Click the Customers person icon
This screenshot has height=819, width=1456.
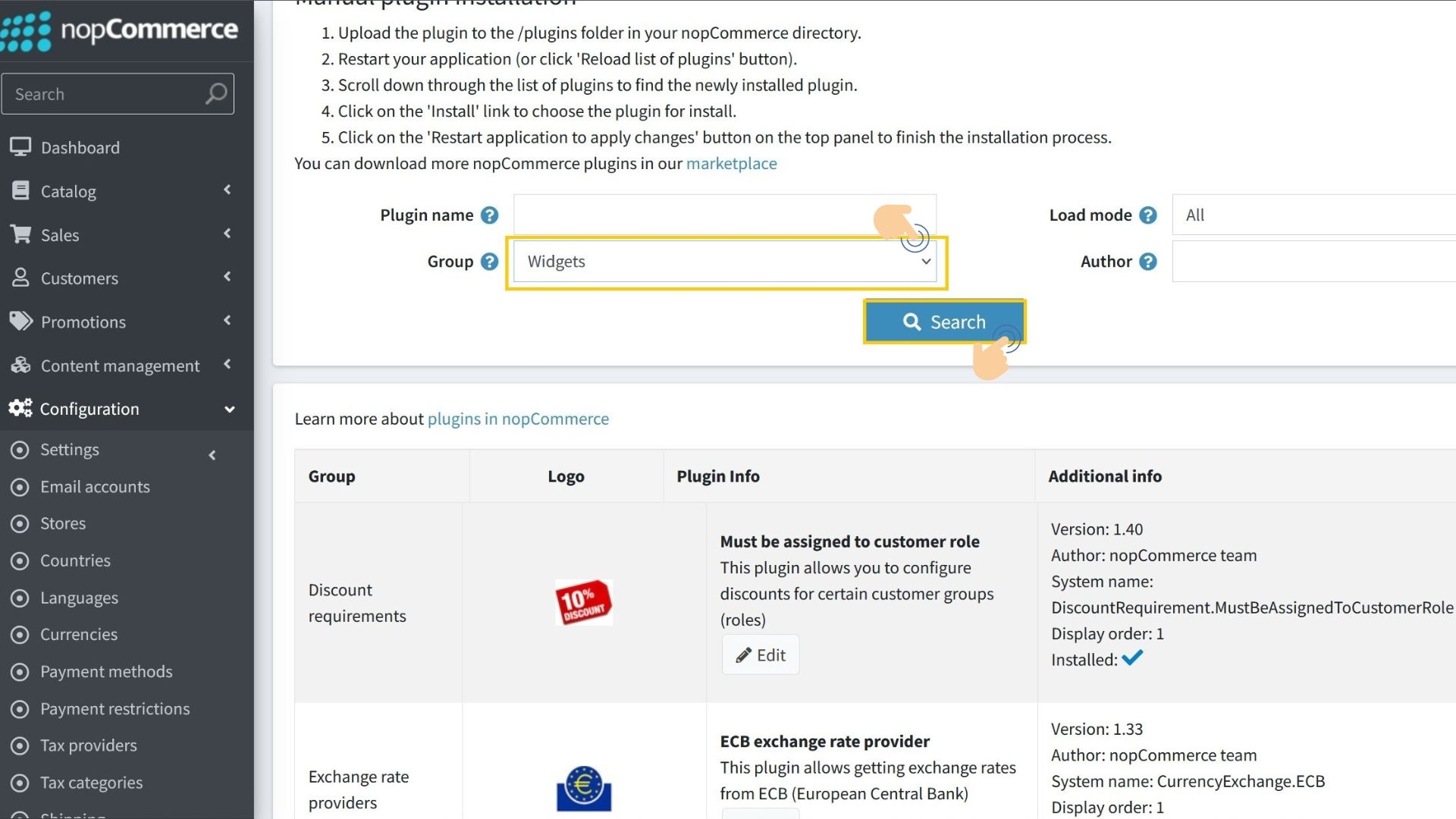[x=20, y=278]
